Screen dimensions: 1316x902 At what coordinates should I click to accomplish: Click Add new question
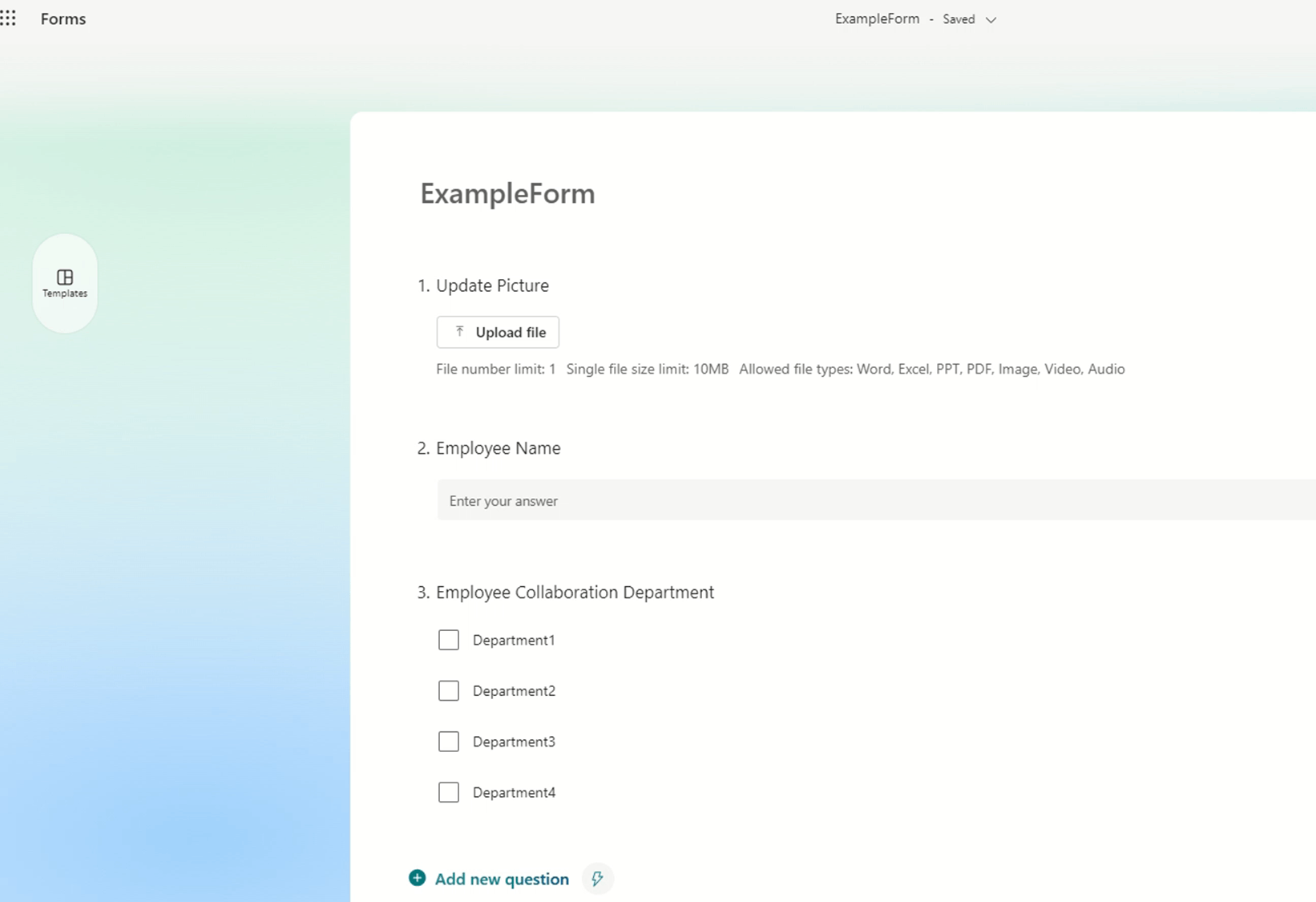coord(502,879)
